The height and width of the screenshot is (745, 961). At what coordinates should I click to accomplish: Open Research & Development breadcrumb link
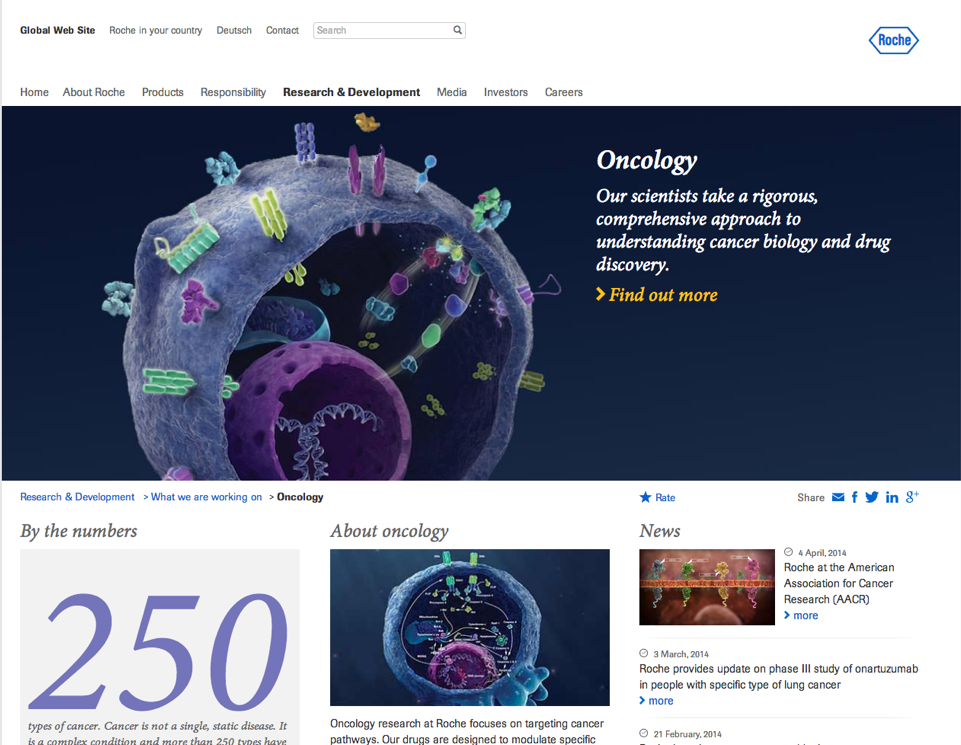(77, 497)
